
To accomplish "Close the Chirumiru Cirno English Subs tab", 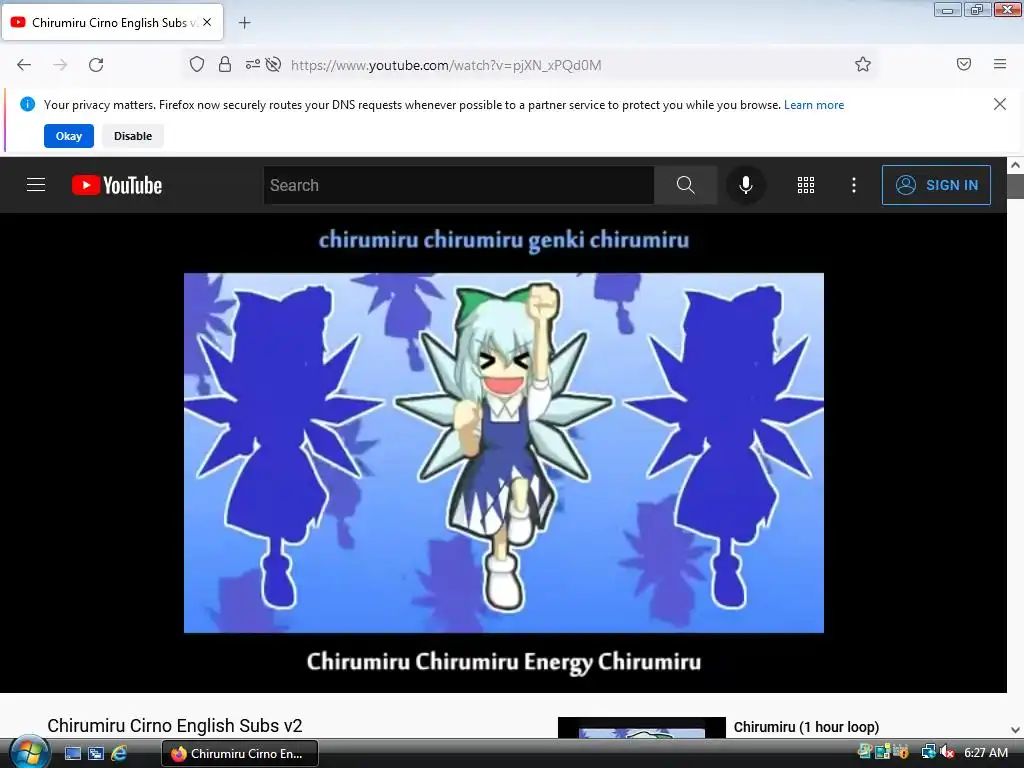I will (x=207, y=22).
